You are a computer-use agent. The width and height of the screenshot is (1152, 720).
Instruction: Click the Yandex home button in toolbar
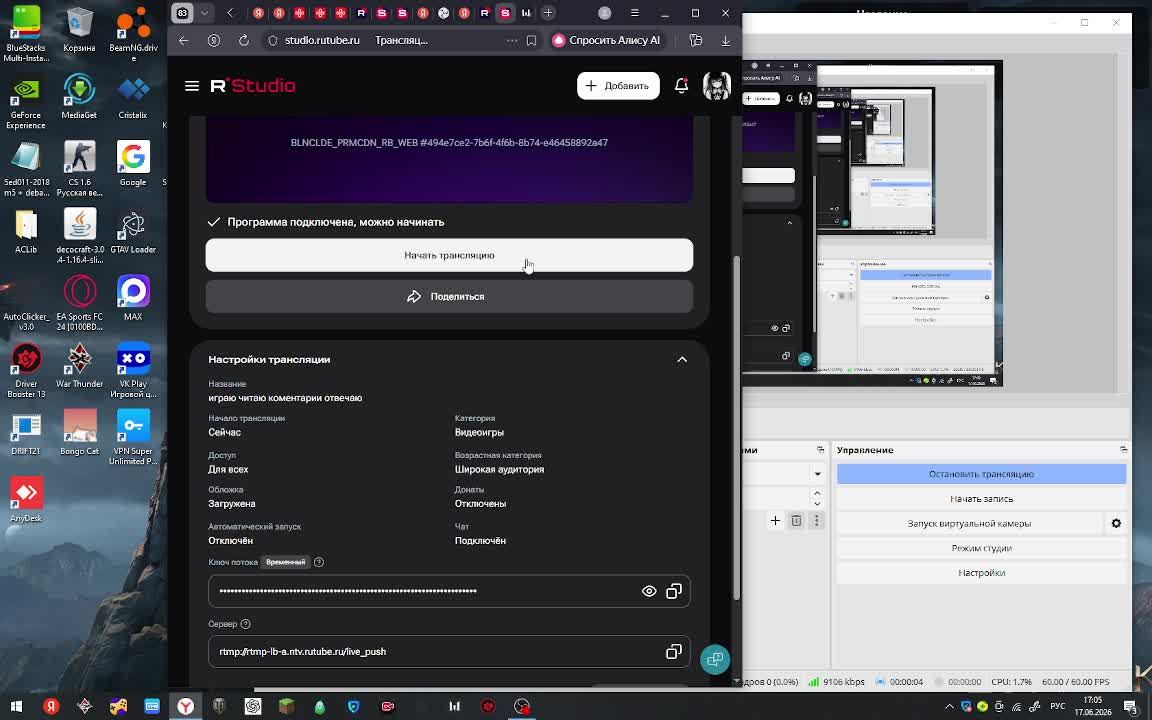click(214, 40)
